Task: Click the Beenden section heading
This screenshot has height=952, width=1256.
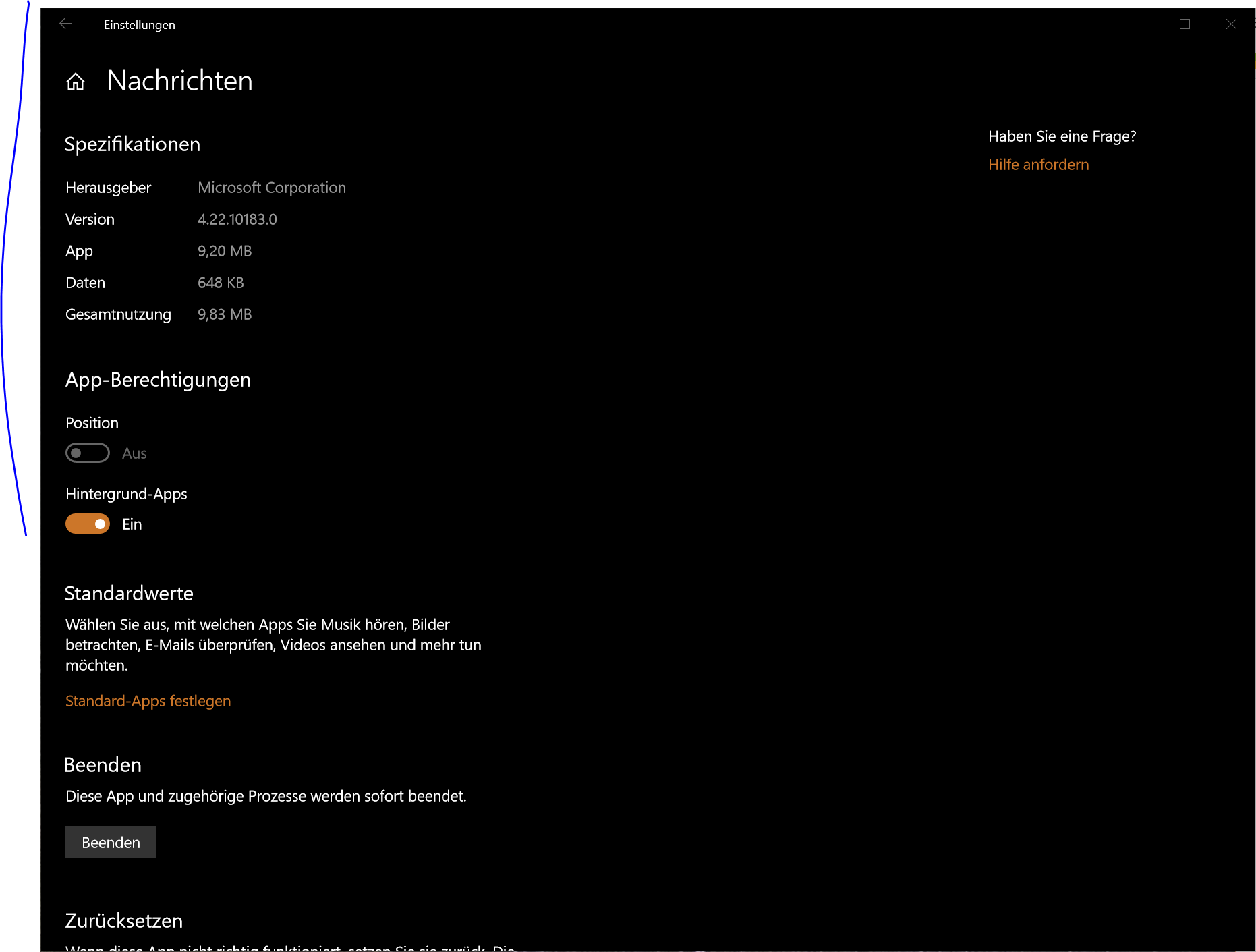Action: (103, 765)
